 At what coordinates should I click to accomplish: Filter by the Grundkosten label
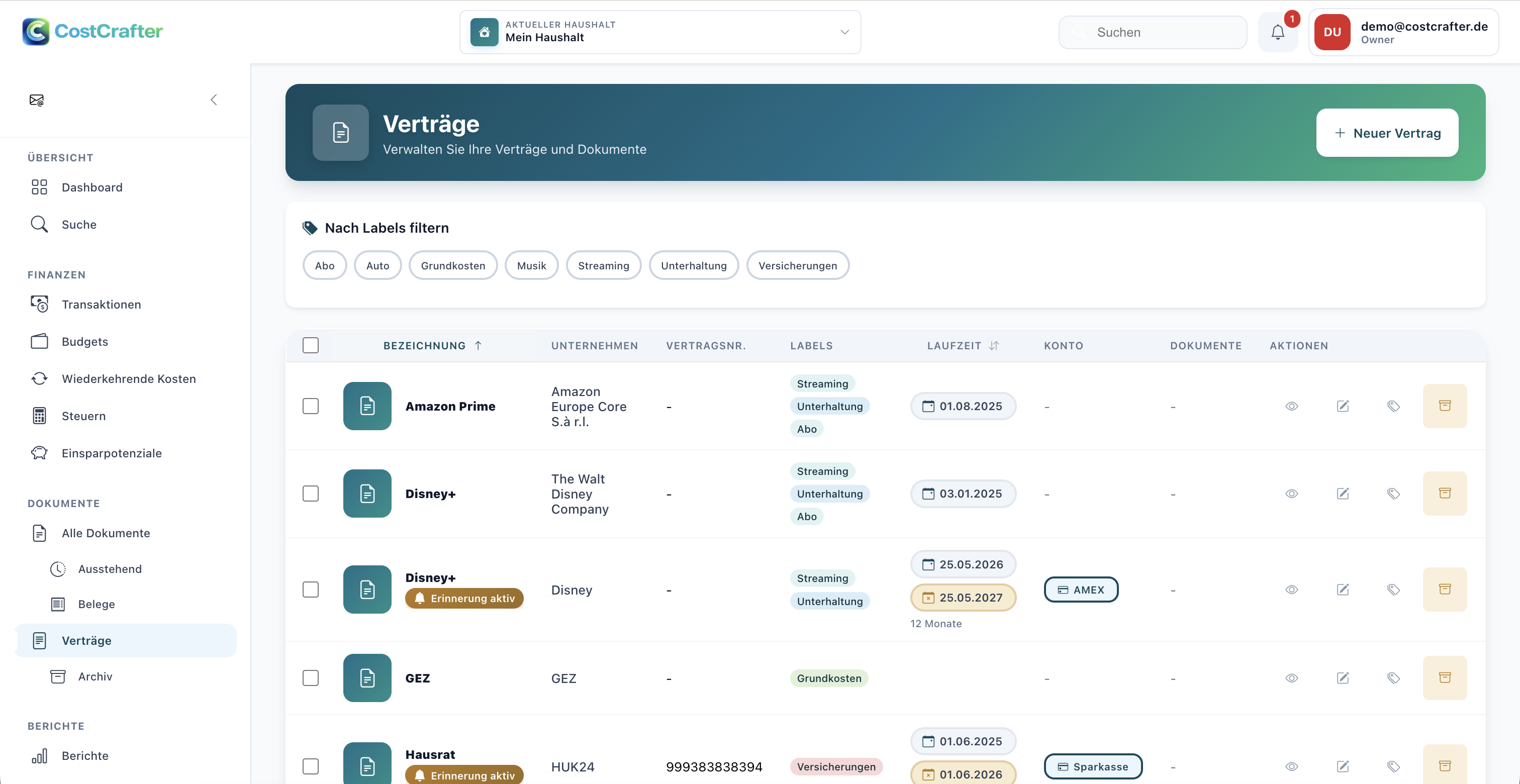pos(453,265)
